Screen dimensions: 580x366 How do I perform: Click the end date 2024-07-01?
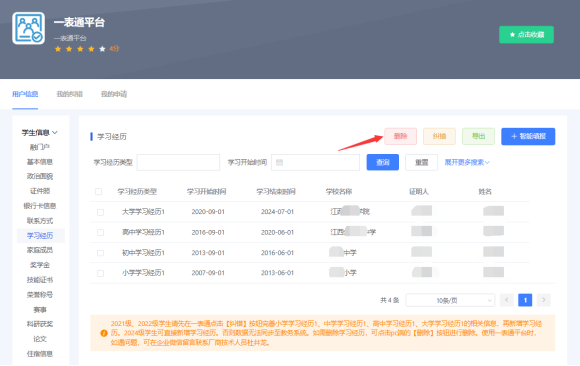(277, 212)
